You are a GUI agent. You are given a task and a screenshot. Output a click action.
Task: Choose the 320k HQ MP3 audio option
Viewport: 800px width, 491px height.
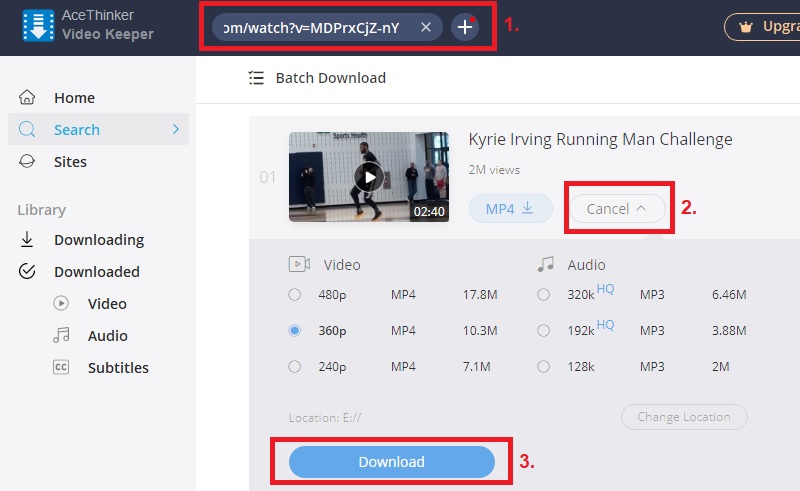click(x=543, y=295)
